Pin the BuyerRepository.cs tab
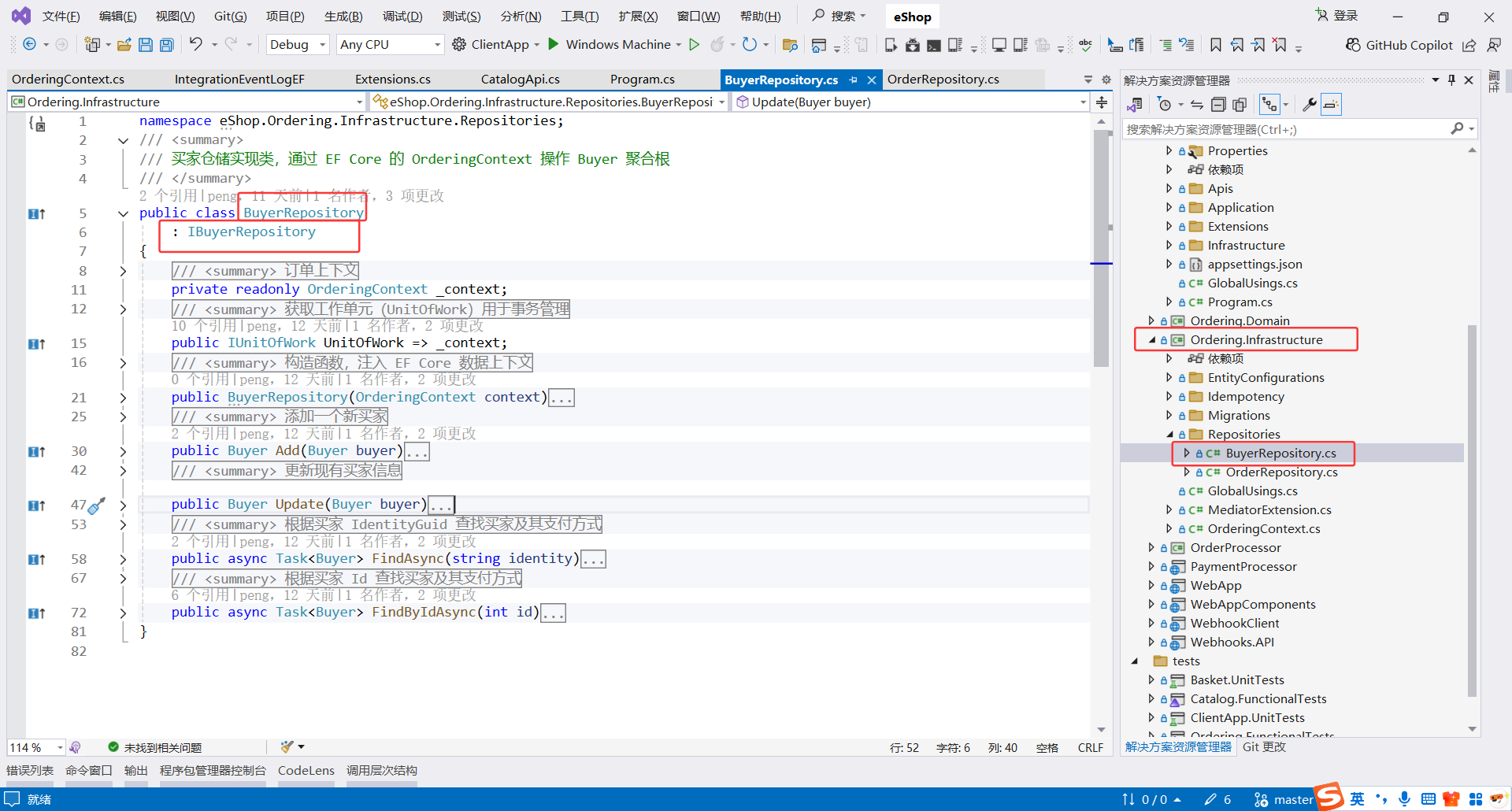The height and width of the screenshot is (811, 1512). pyautogui.click(x=854, y=80)
